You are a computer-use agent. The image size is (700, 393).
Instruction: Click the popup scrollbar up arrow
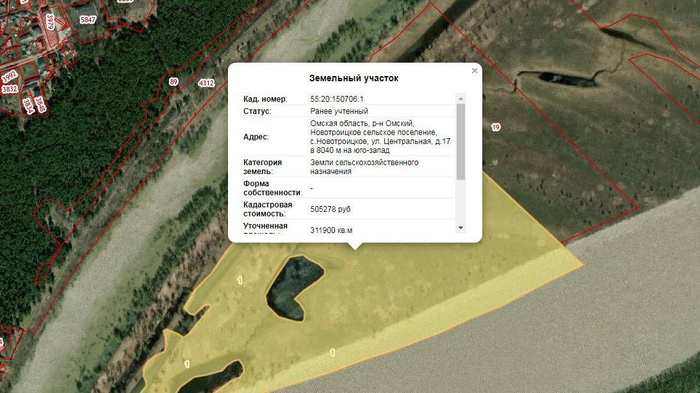(461, 98)
